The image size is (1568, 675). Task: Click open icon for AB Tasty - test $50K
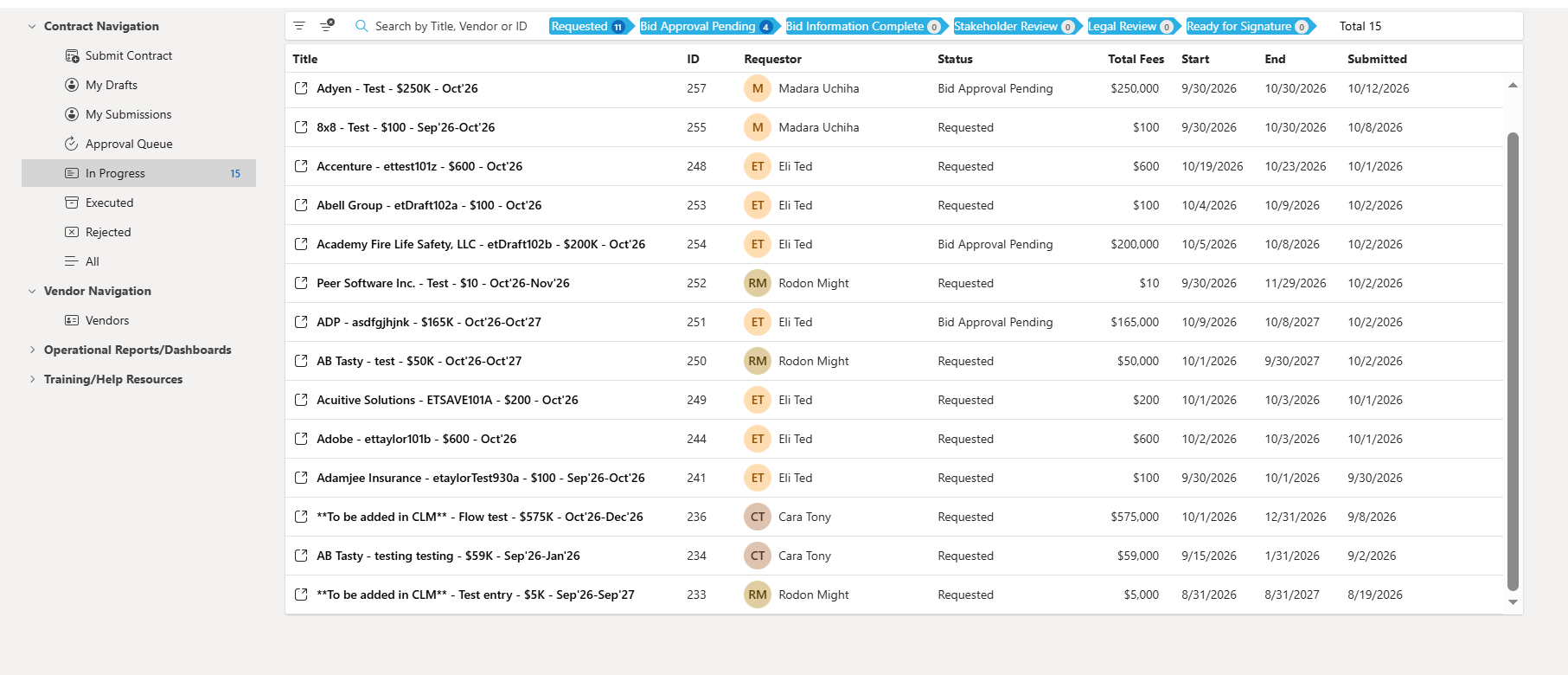301,361
